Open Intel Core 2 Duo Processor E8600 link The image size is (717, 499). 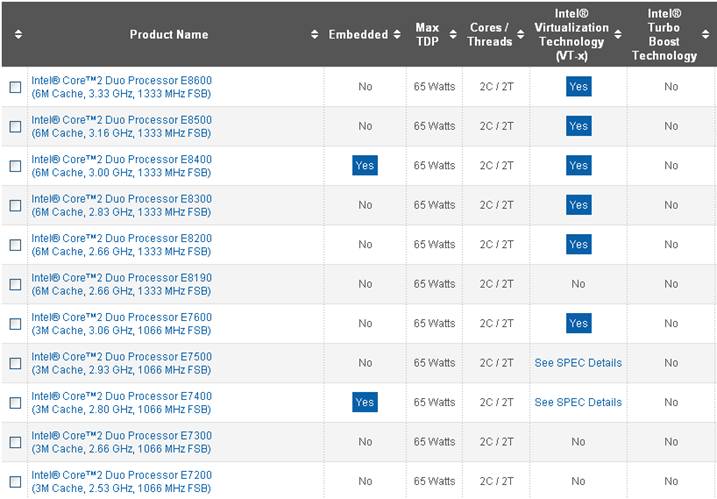pos(122,87)
